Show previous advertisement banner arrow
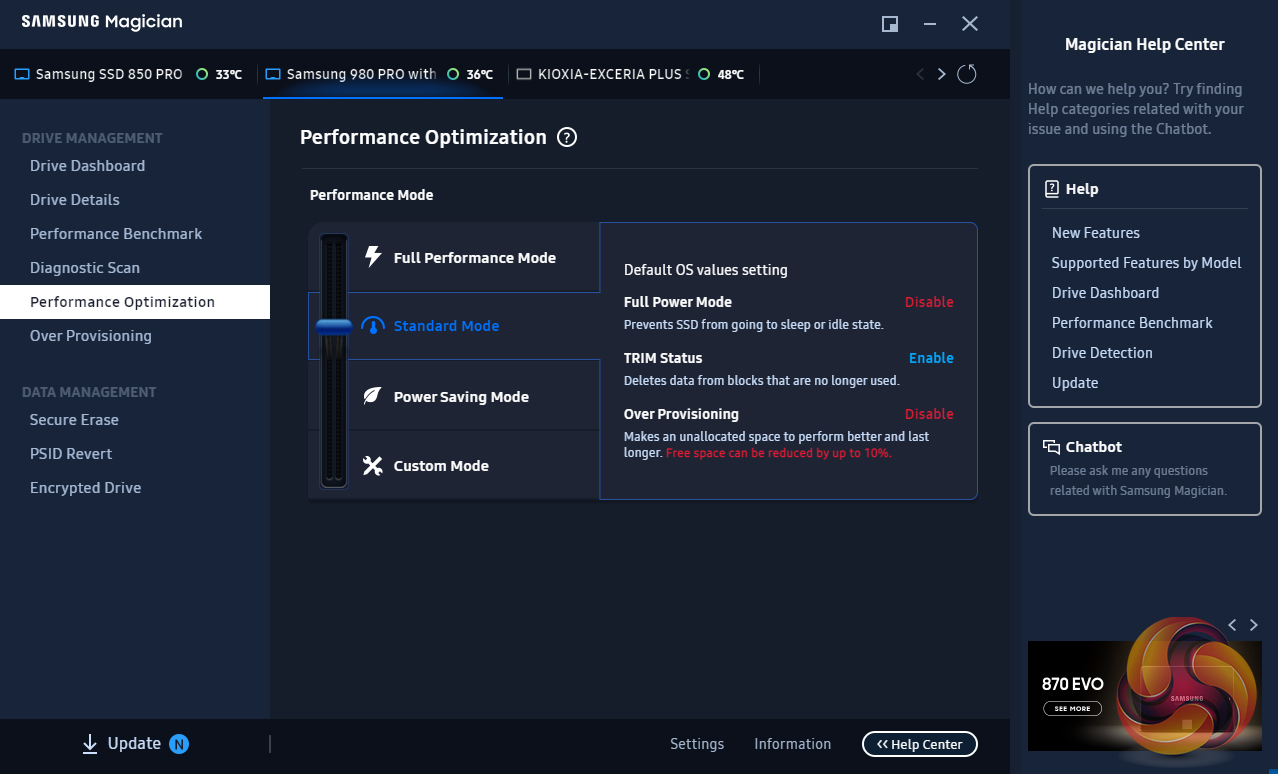 (1232, 625)
